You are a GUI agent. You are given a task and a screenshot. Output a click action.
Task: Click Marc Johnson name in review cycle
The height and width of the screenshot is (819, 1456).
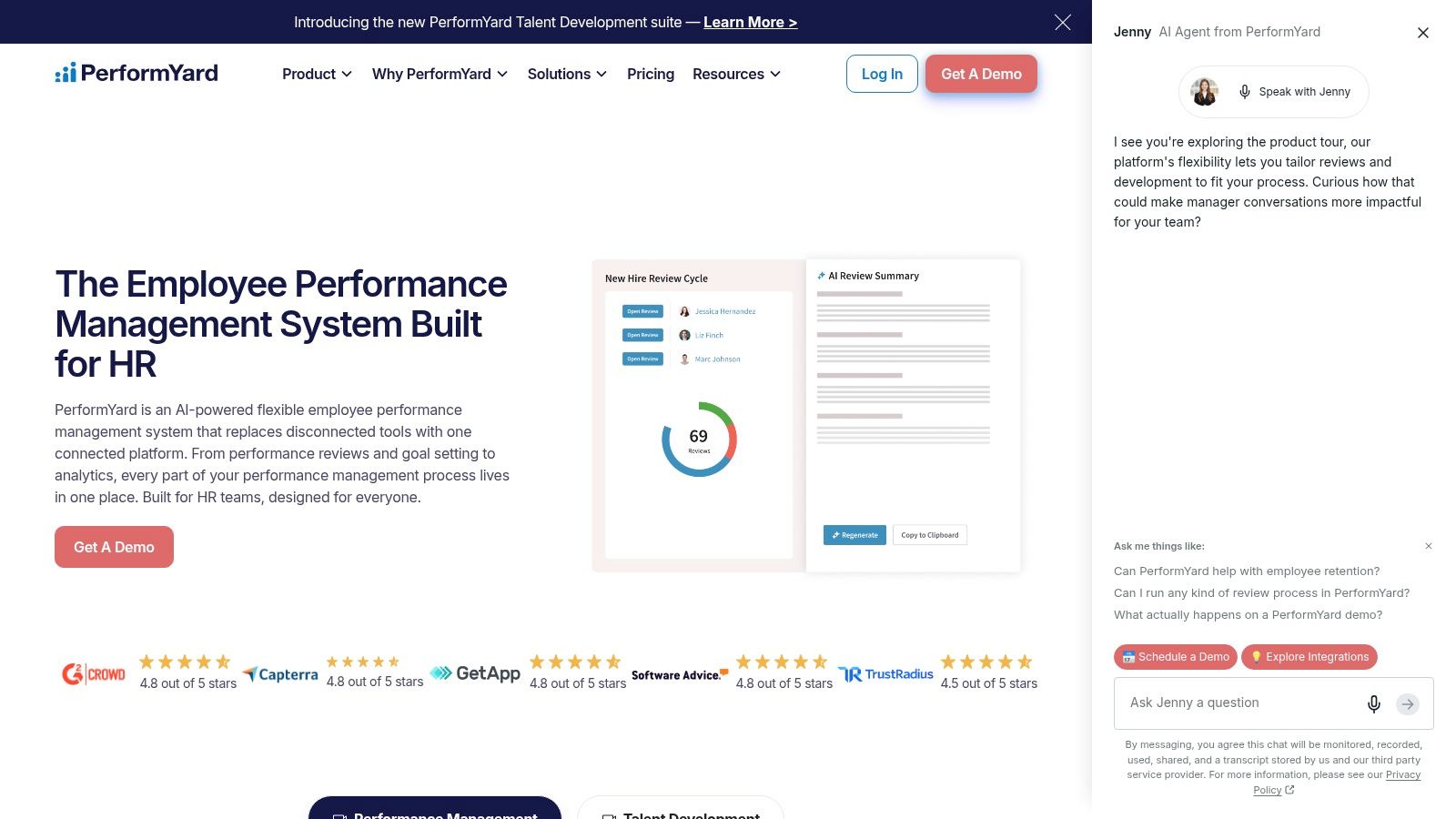(718, 359)
